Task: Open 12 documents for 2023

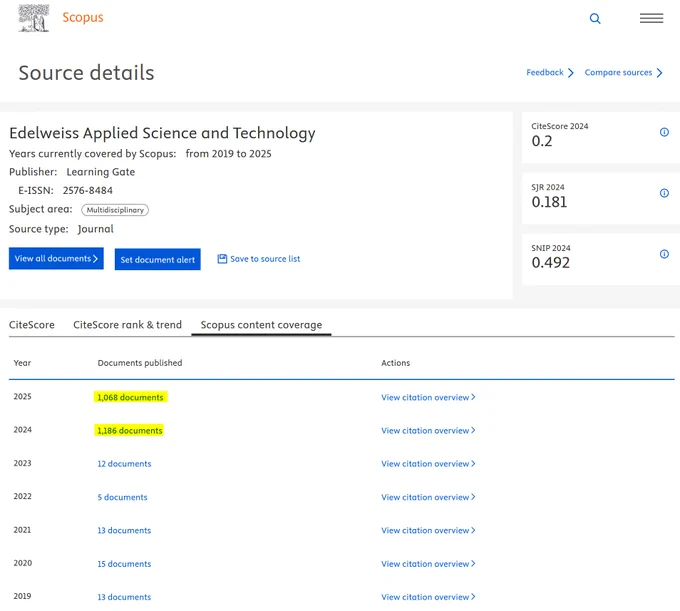Action: tap(124, 464)
